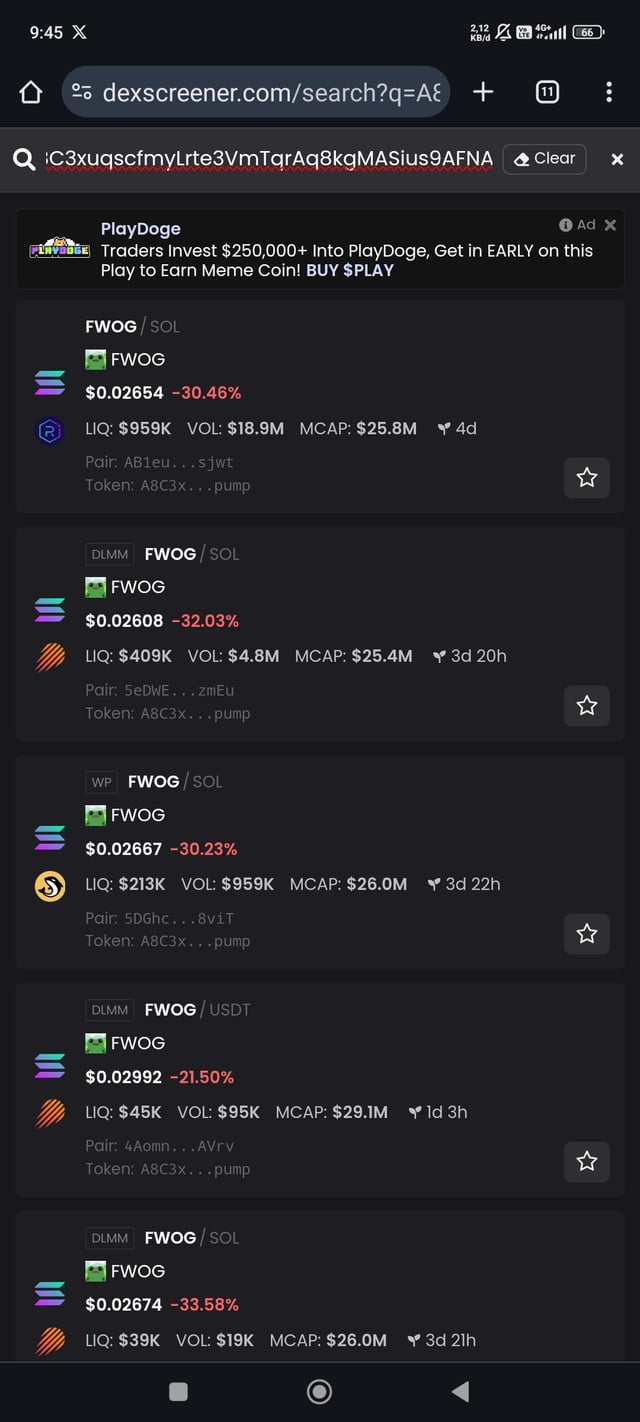Open the FWOG/SOL pair with $959K liquidity

point(300,393)
